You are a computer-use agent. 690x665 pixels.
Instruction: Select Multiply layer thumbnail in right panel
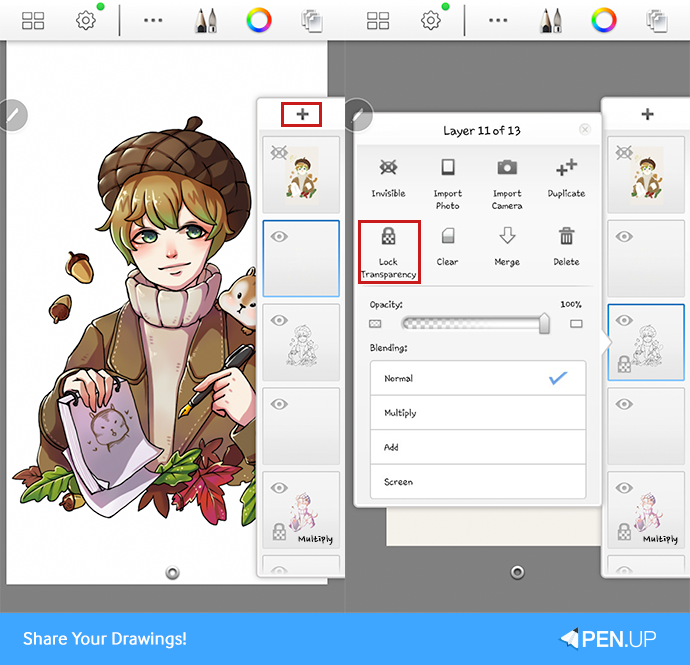(x=646, y=512)
